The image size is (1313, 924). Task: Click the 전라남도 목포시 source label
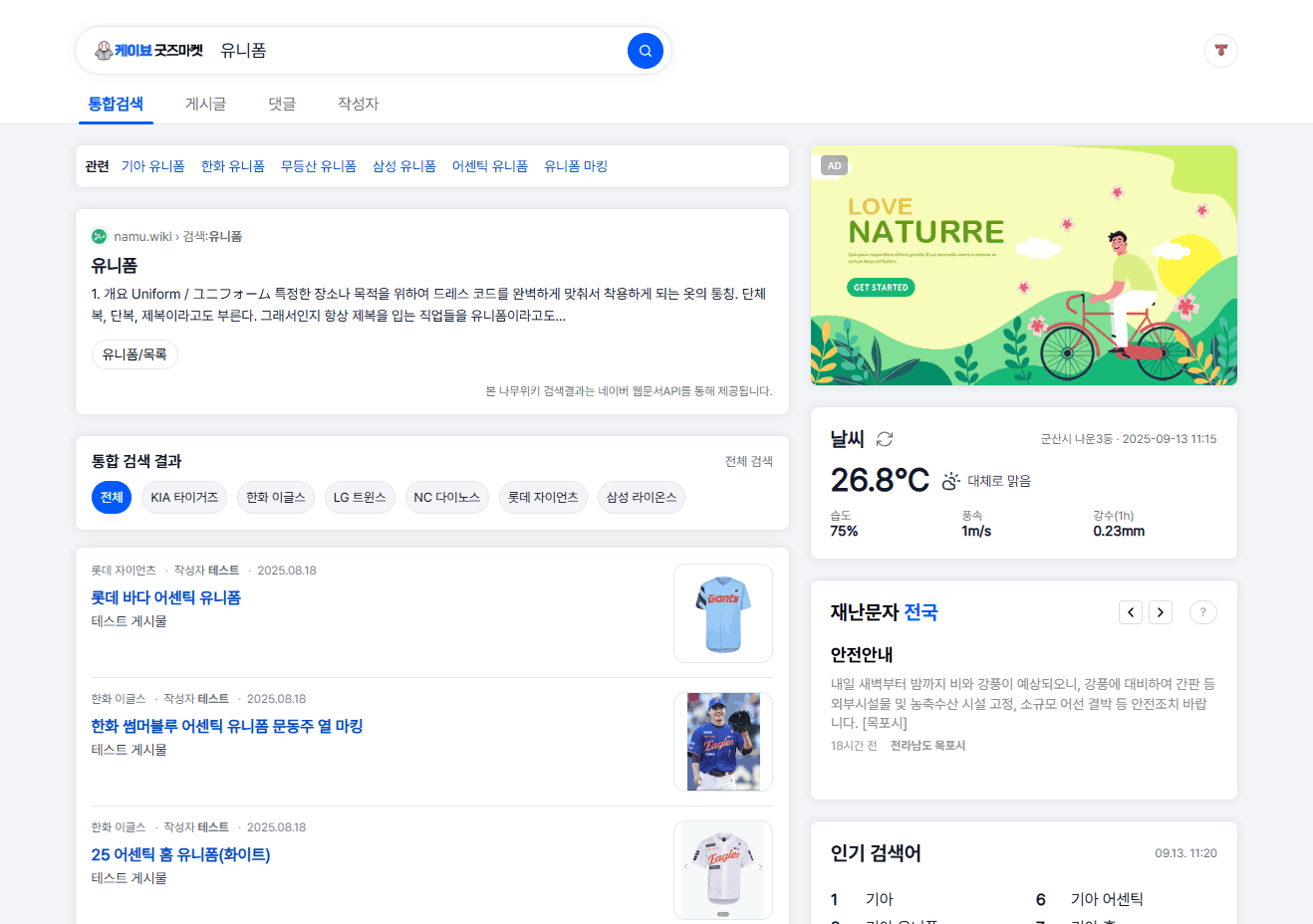(927, 746)
